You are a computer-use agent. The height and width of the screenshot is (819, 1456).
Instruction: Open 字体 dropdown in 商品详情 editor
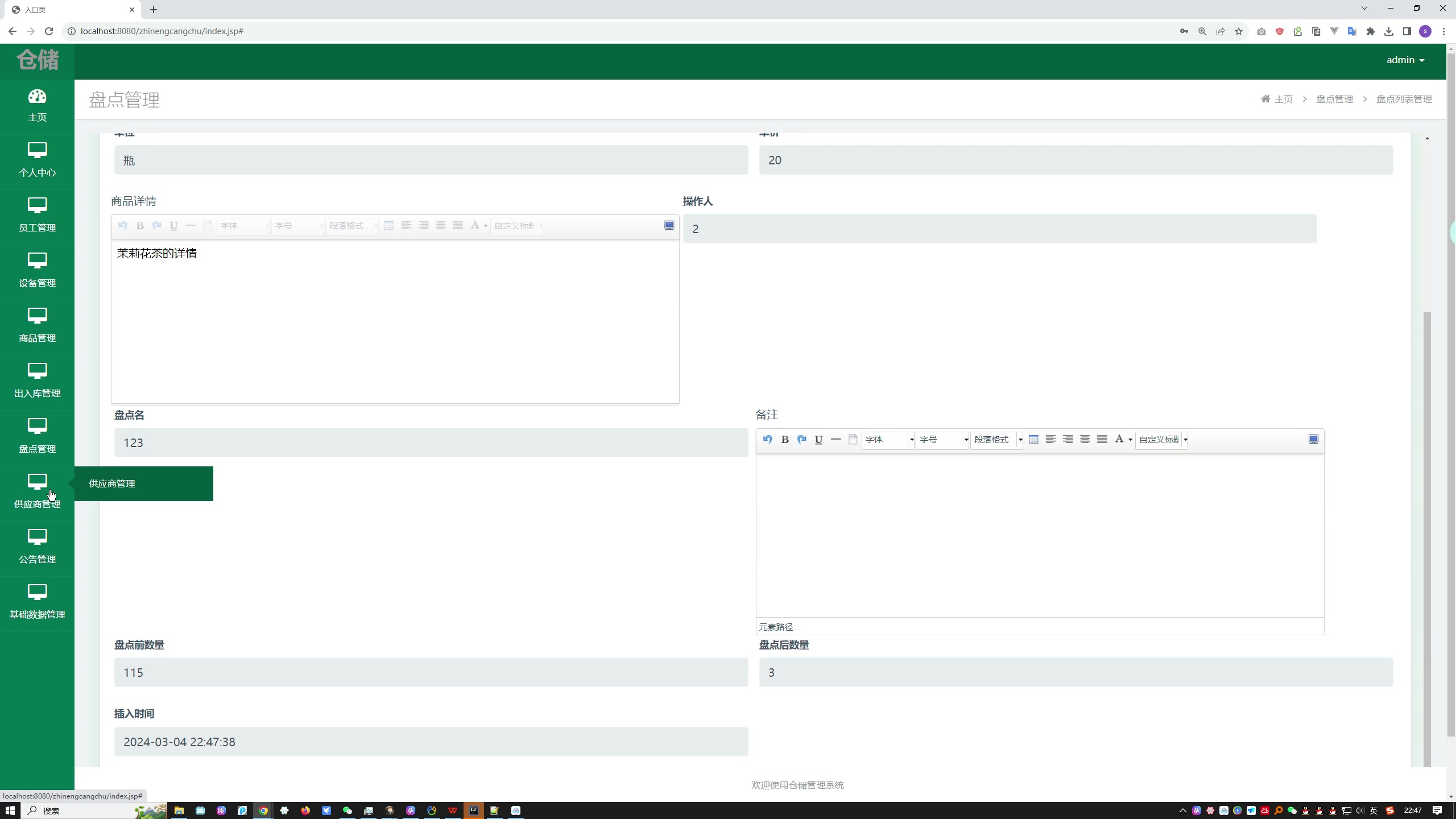(x=243, y=226)
